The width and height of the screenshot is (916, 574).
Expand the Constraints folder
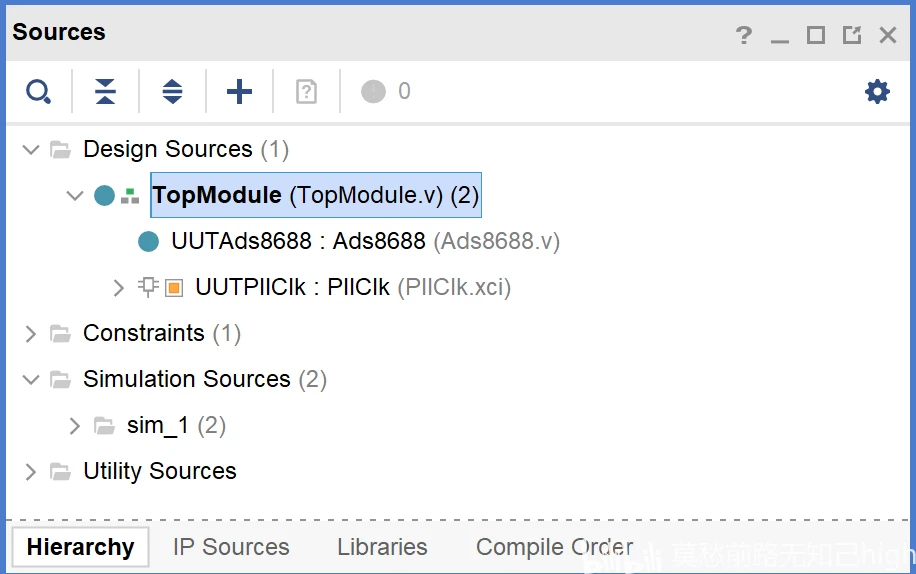(x=31, y=334)
